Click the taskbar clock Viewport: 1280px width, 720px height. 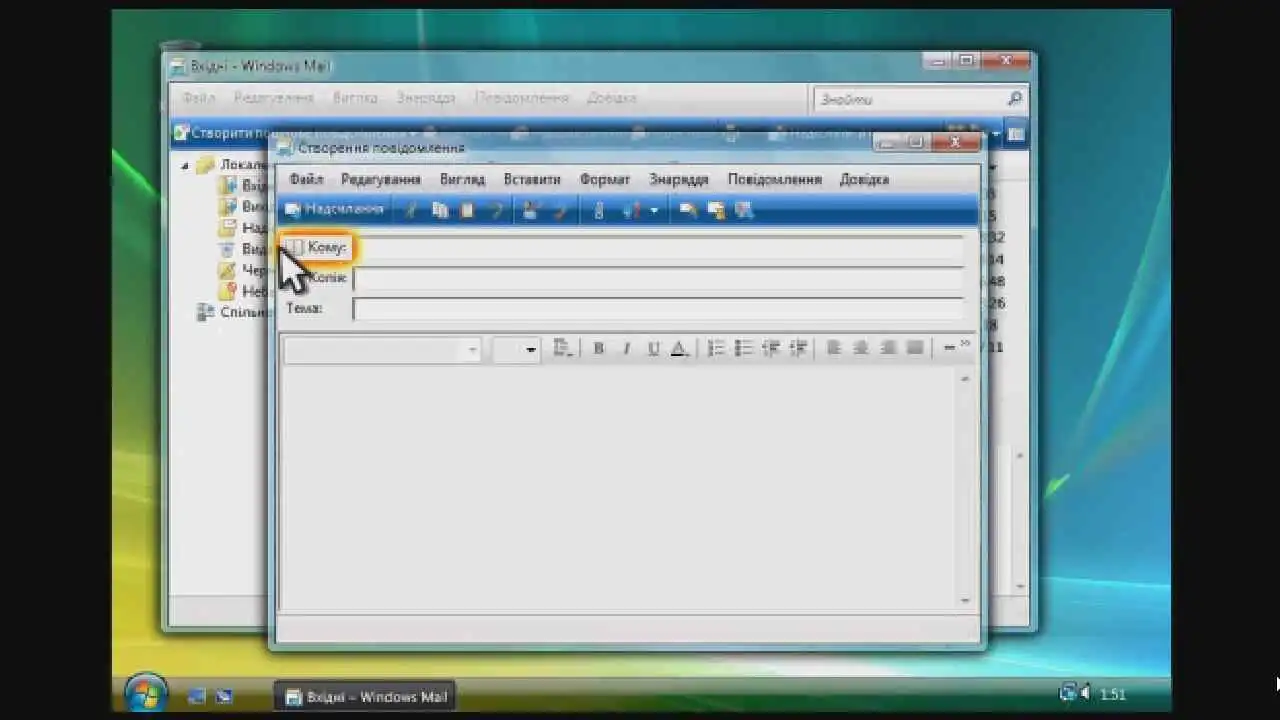pyautogui.click(x=1113, y=694)
